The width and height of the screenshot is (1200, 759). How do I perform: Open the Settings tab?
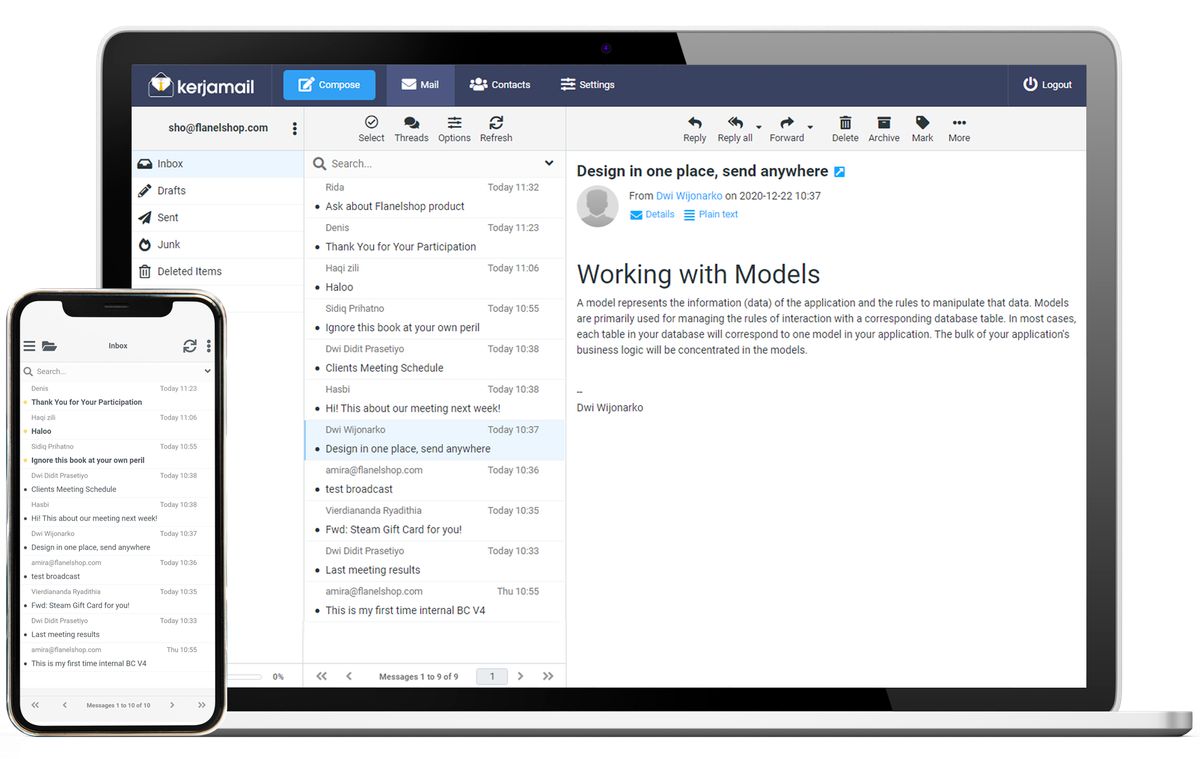[x=588, y=85]
